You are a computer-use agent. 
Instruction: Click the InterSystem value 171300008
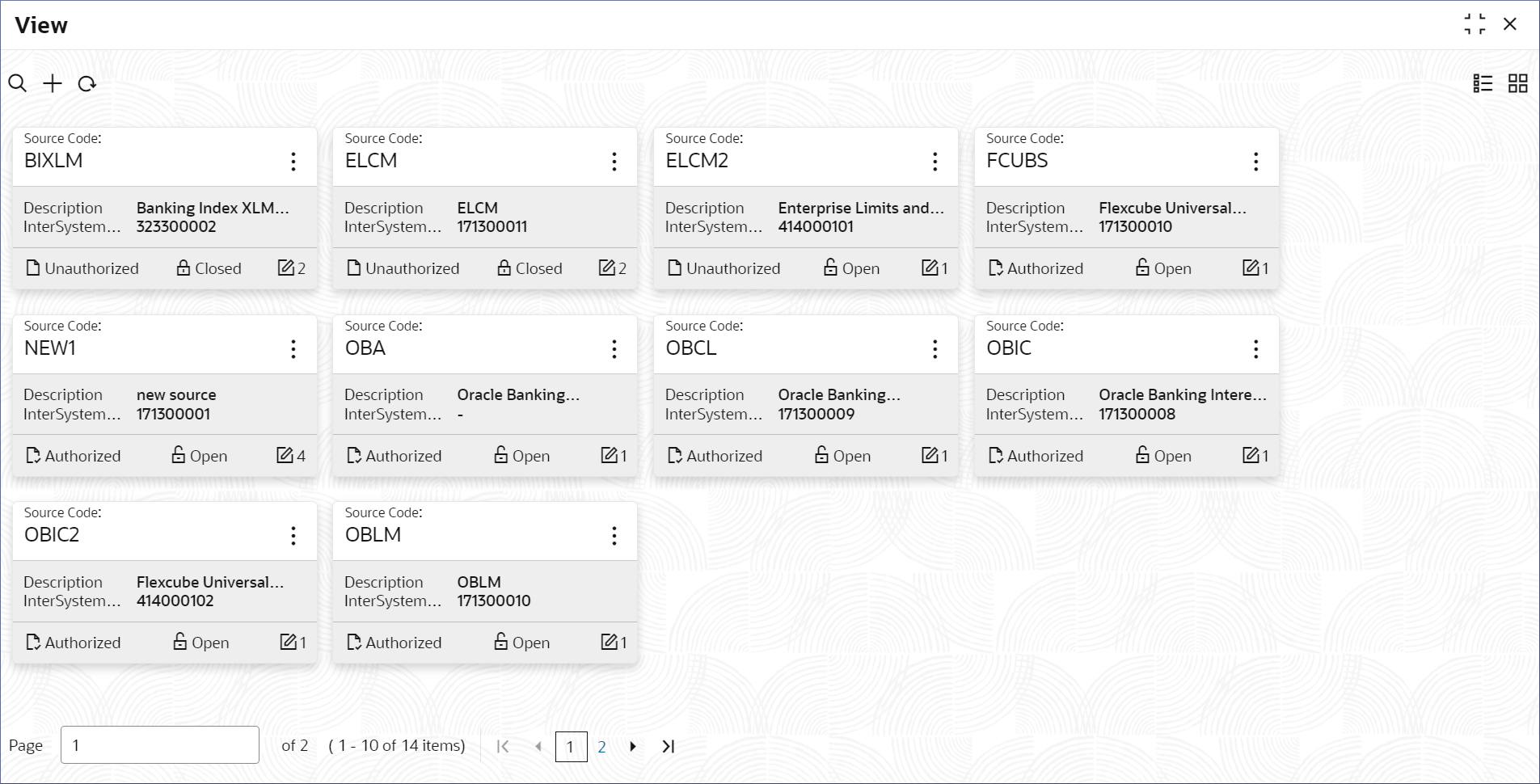[x=1137, y=414]
